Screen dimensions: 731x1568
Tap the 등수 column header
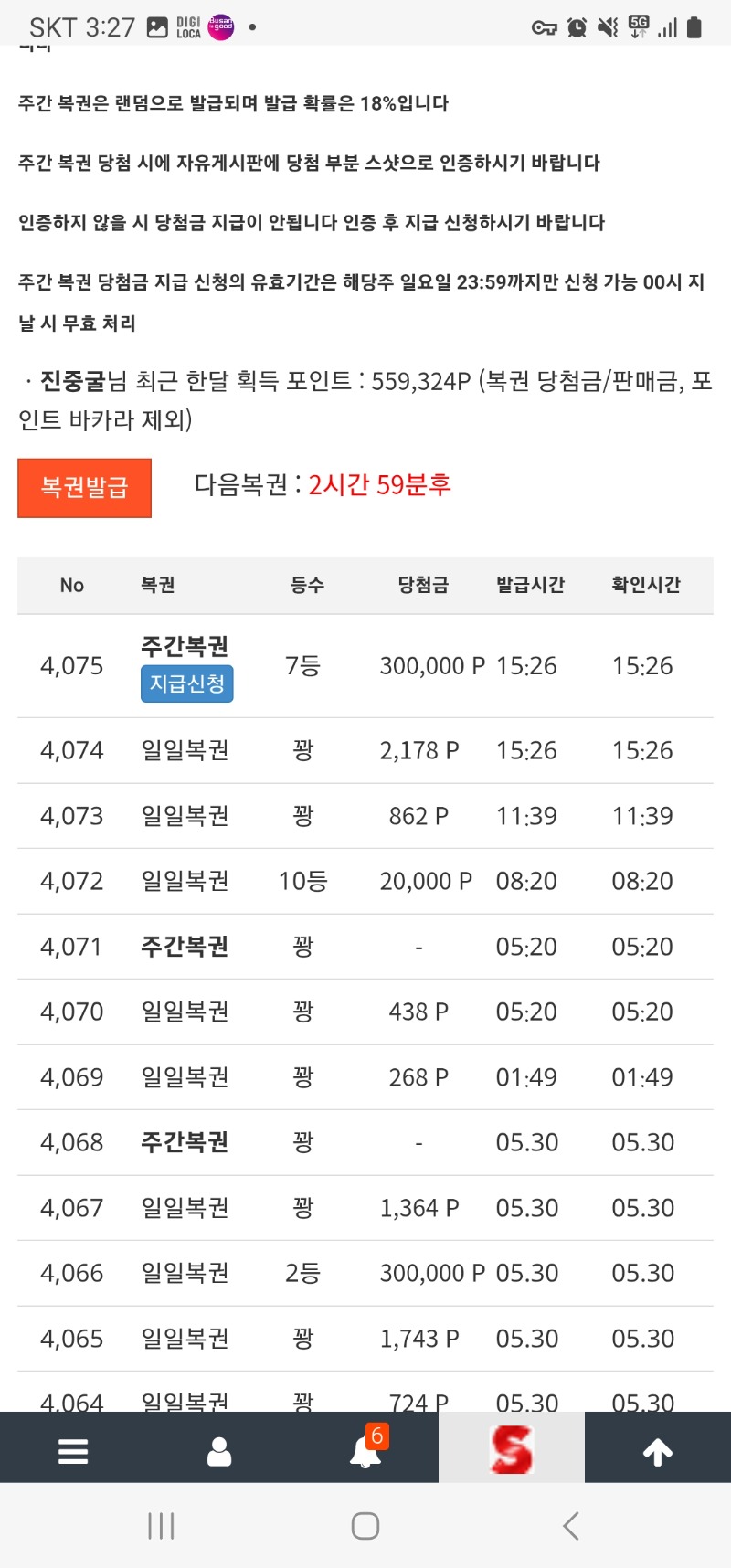(x=307, y=585)
